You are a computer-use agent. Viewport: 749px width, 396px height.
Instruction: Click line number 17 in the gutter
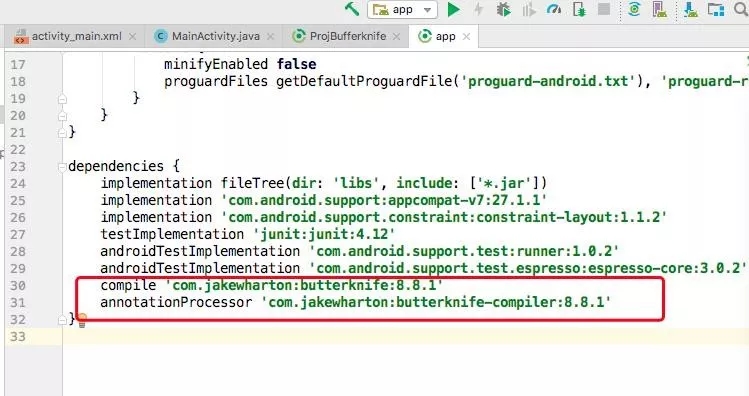(18, 64)
